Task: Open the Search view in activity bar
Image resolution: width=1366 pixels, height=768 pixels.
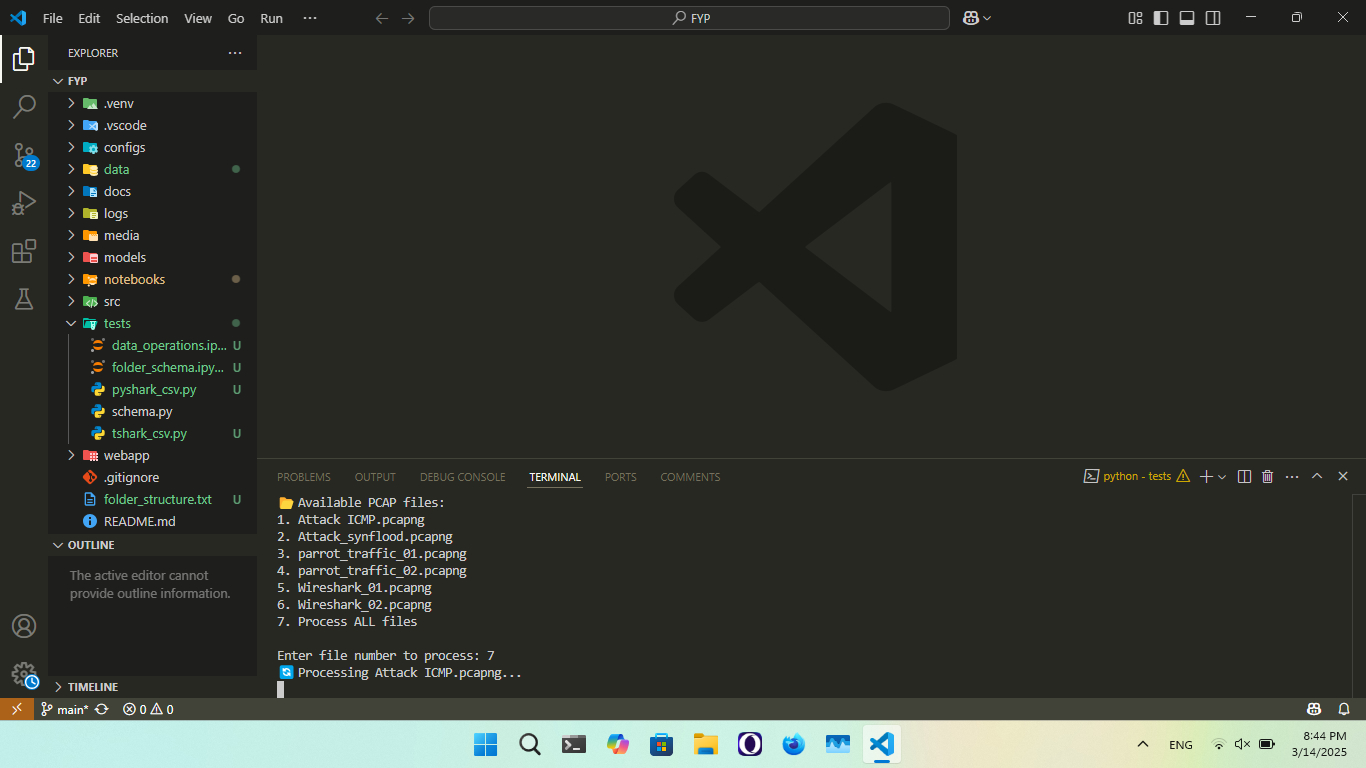Action: tap(24, 106)
